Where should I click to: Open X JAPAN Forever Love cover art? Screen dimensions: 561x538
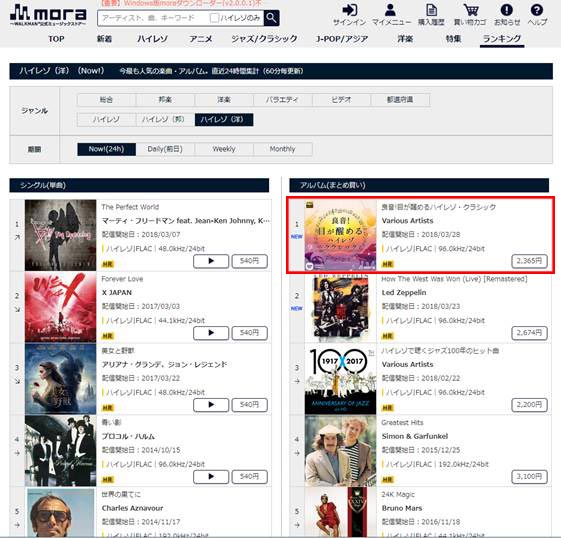[60, 307]
